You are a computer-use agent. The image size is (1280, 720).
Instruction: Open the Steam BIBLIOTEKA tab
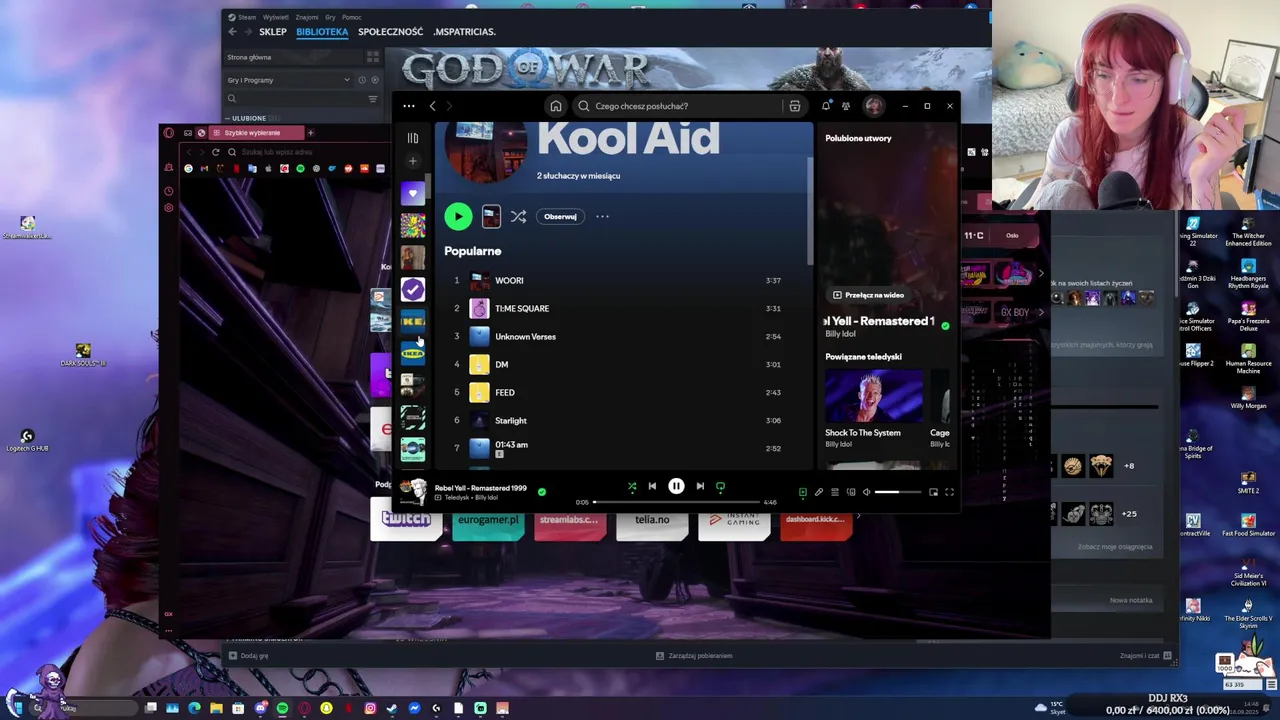[x=322, y=32]
